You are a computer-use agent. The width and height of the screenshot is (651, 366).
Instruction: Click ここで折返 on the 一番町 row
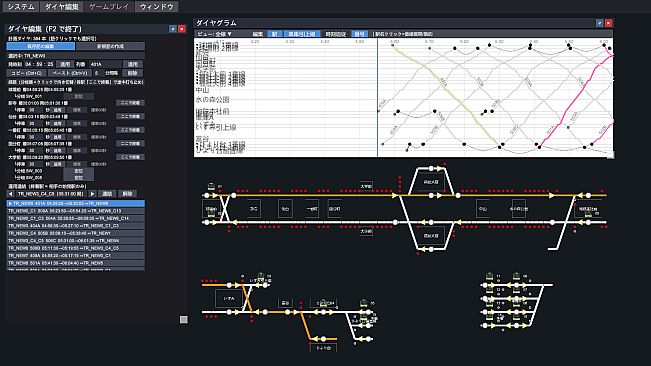click(x=130, y=130)
